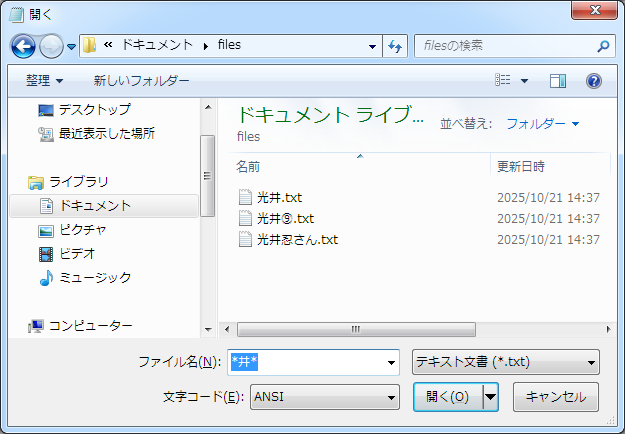Create a new folder with 新しいフォルダー
The image size is (625, 434).
coord(142,81)
